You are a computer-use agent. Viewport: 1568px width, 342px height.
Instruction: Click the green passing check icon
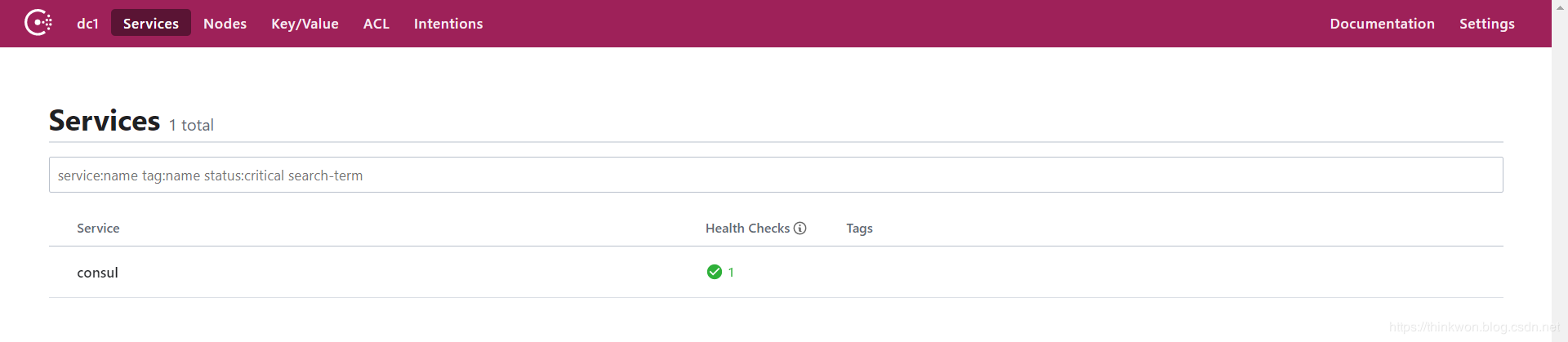tap(714, 272)
